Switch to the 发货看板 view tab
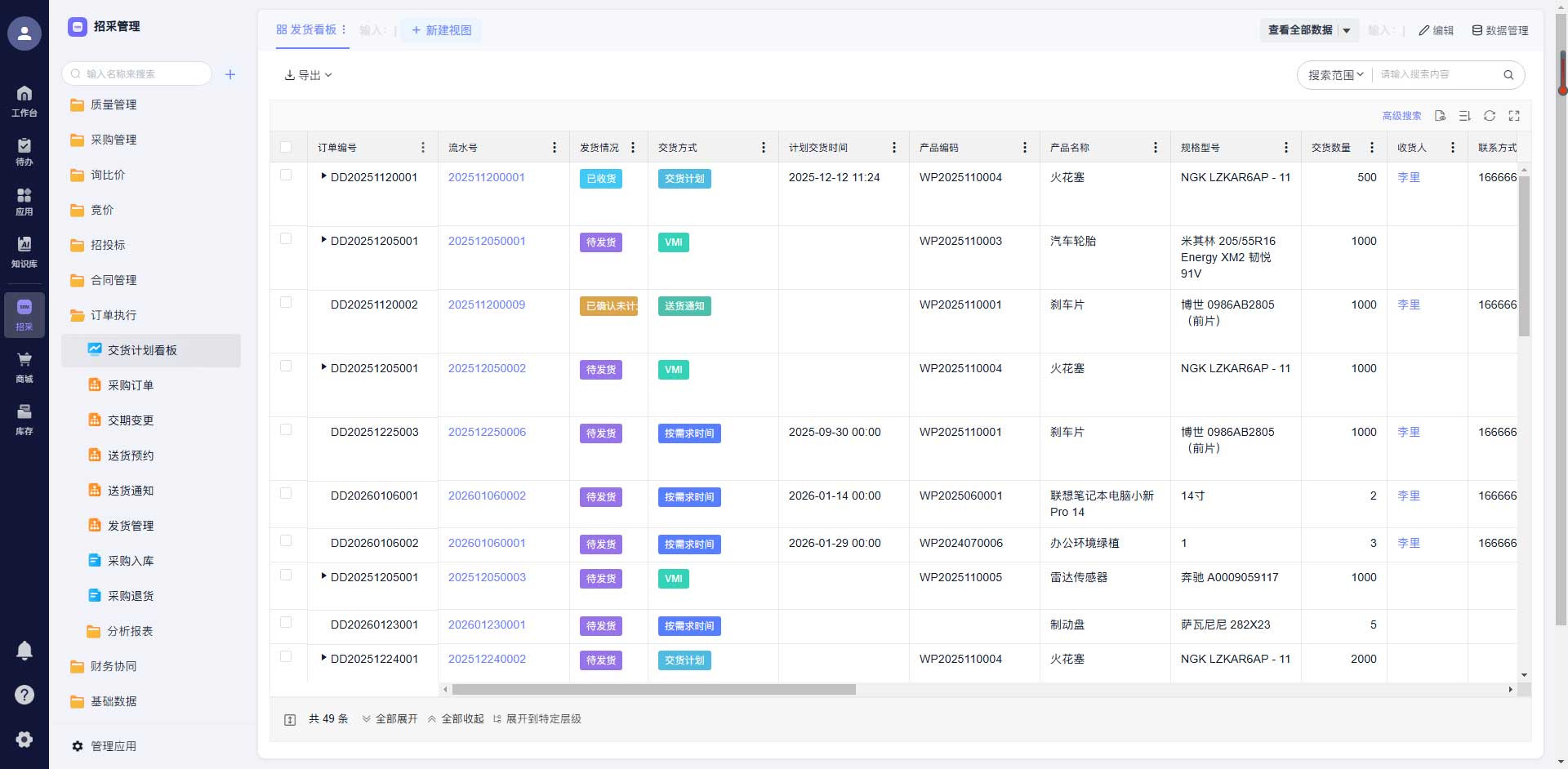Image resolution: width=1568 pixels, height=769 pixels. pos(306,30)
